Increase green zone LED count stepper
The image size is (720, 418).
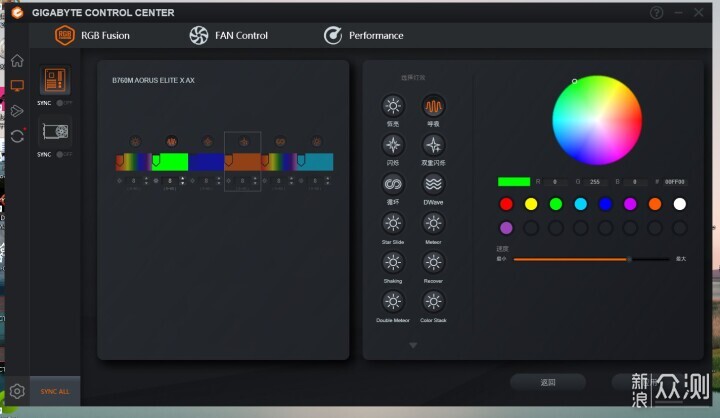click(182, 178)
